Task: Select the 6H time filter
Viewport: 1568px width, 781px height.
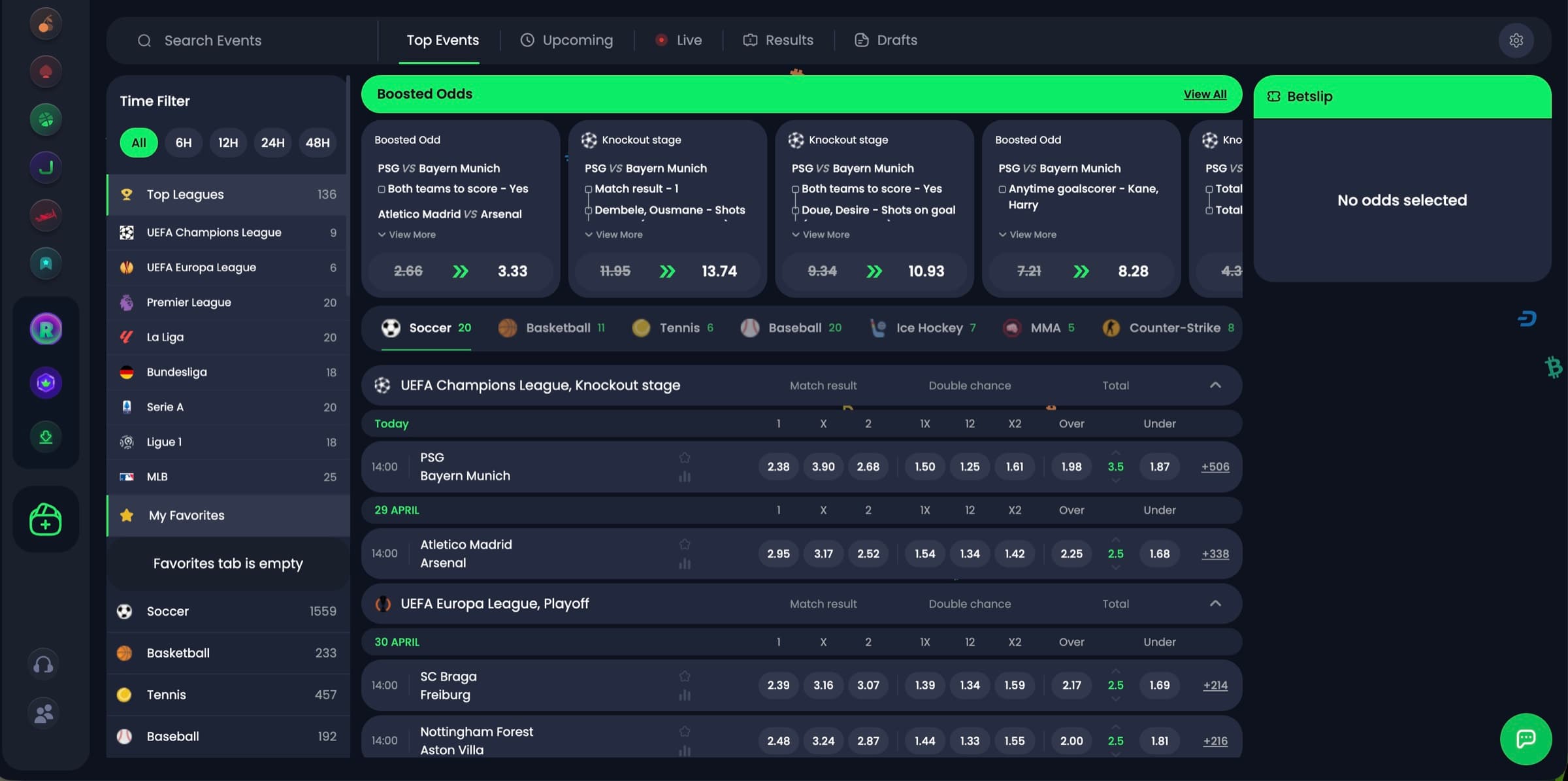Action: 184,142
